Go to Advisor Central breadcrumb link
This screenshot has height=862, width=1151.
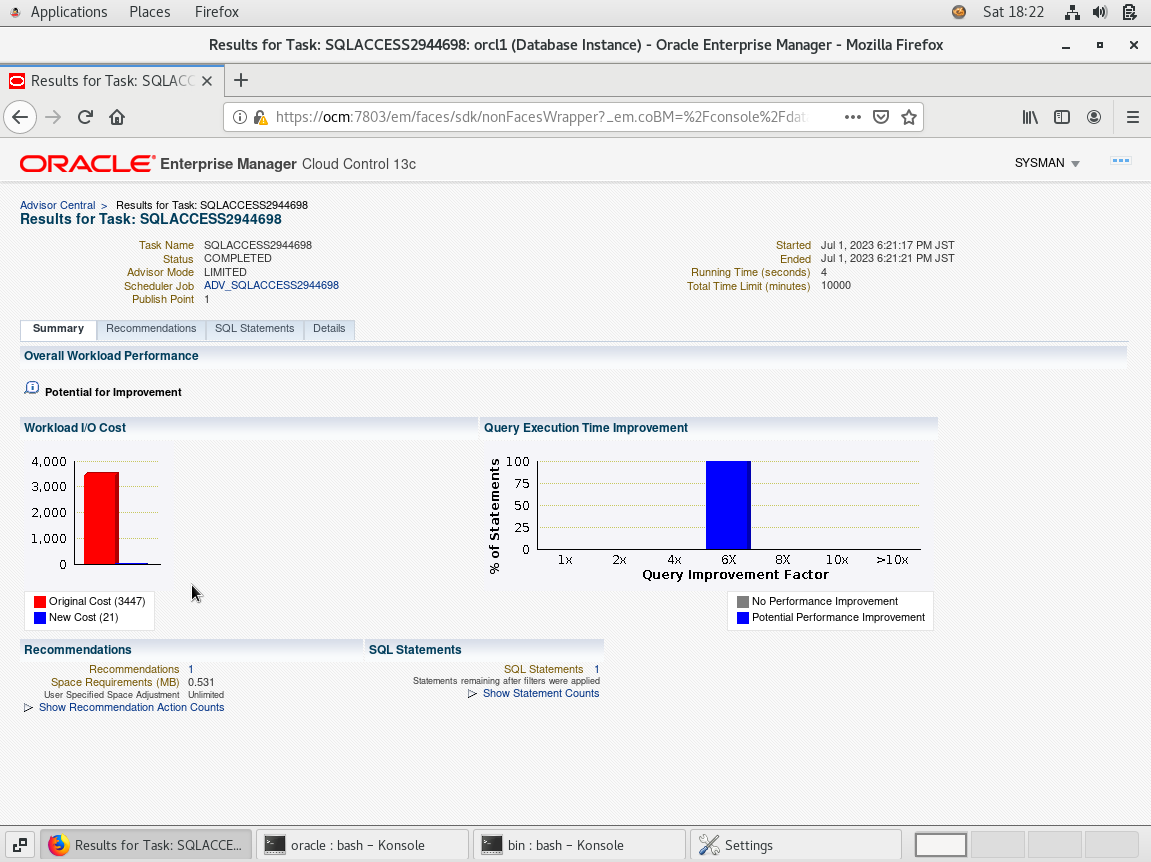coord(57,206)
